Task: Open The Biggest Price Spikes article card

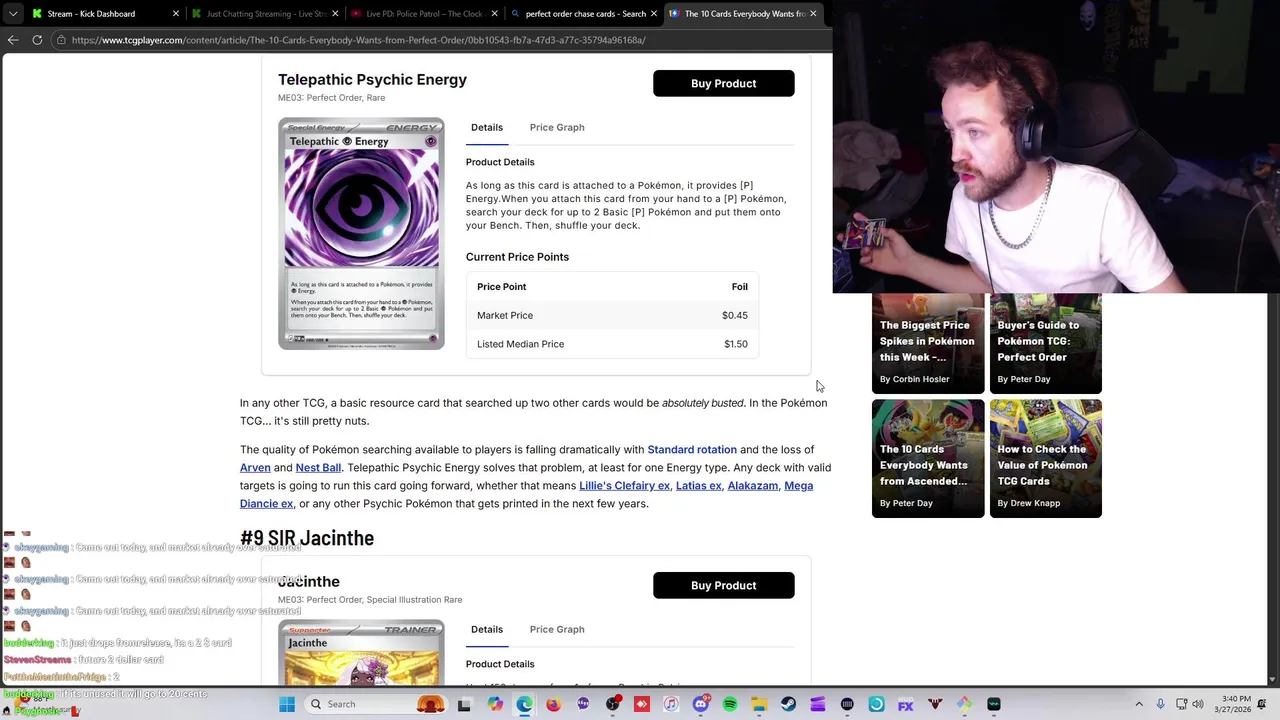Action: [x=928, y=342]
